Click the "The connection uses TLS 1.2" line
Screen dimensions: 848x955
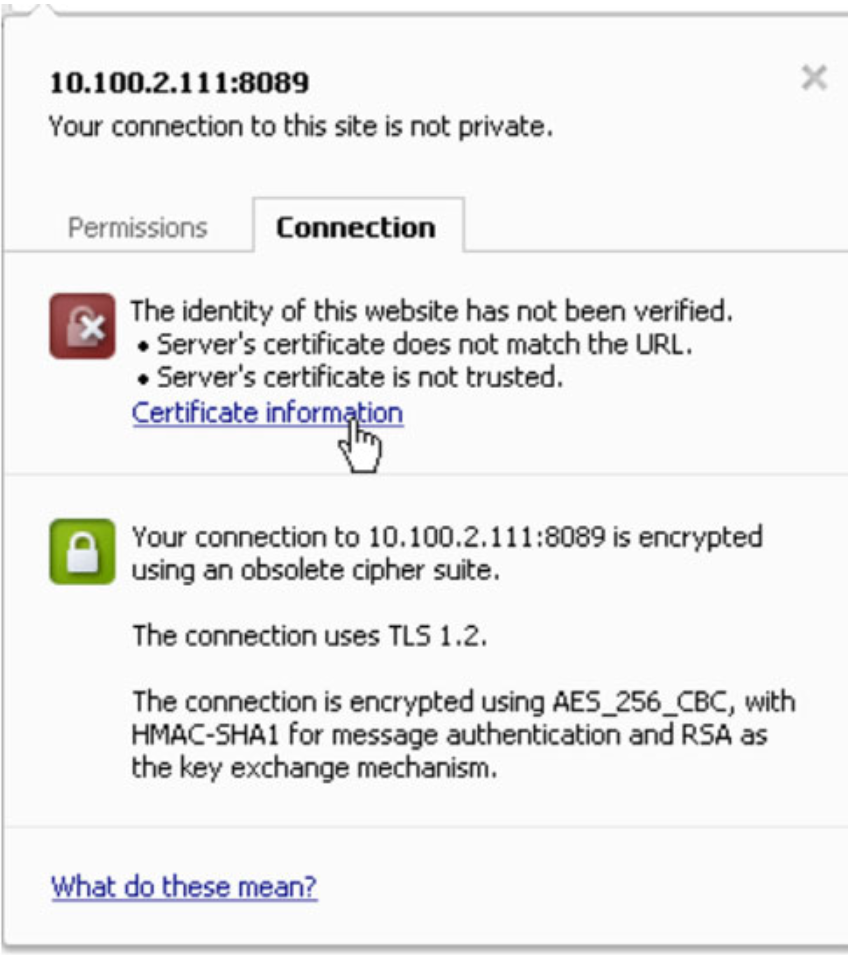pos(310,635)
